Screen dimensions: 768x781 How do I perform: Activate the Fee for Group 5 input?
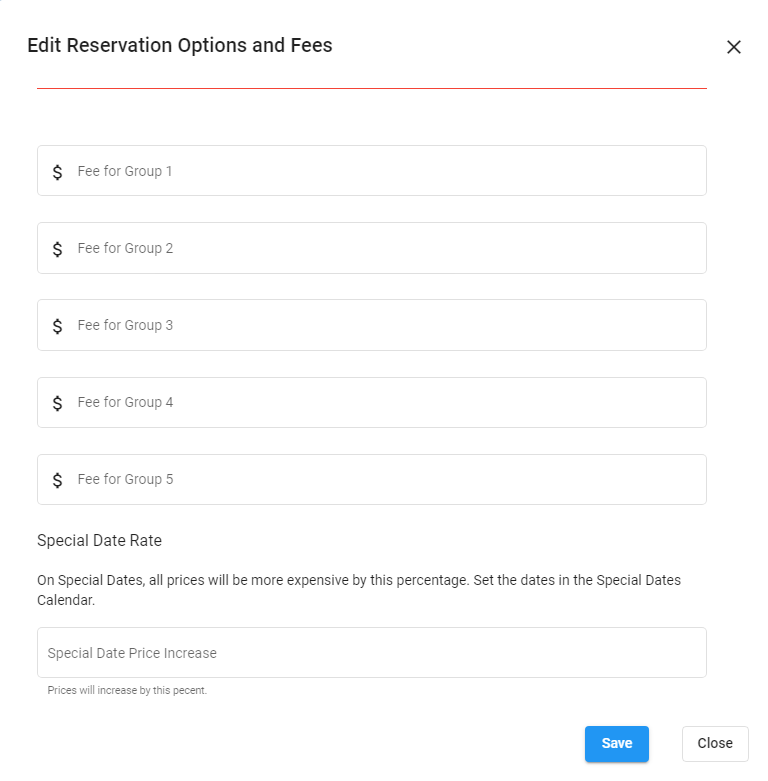click(385, 479)
